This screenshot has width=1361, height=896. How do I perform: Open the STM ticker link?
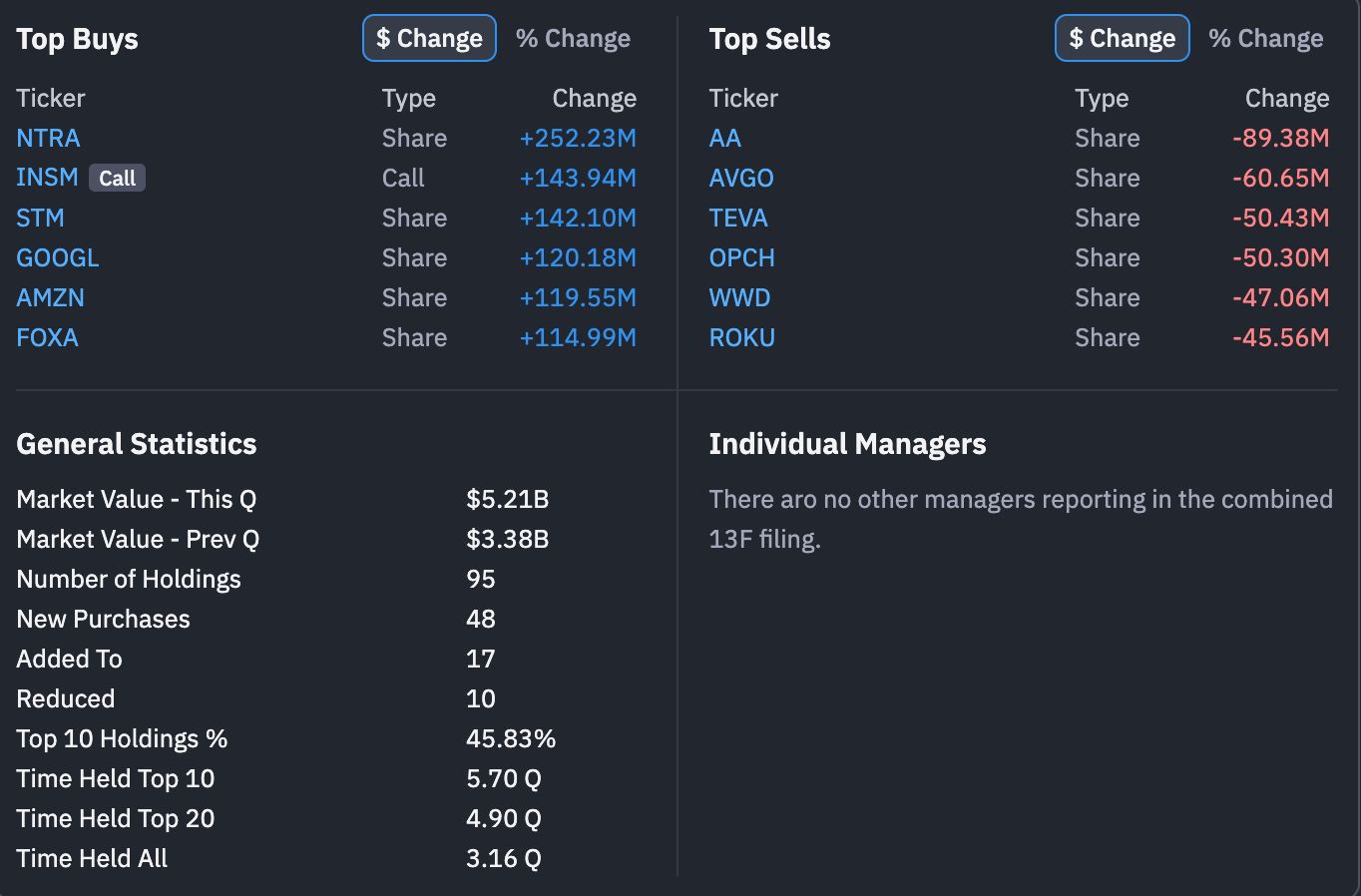(x=40, y=218)
